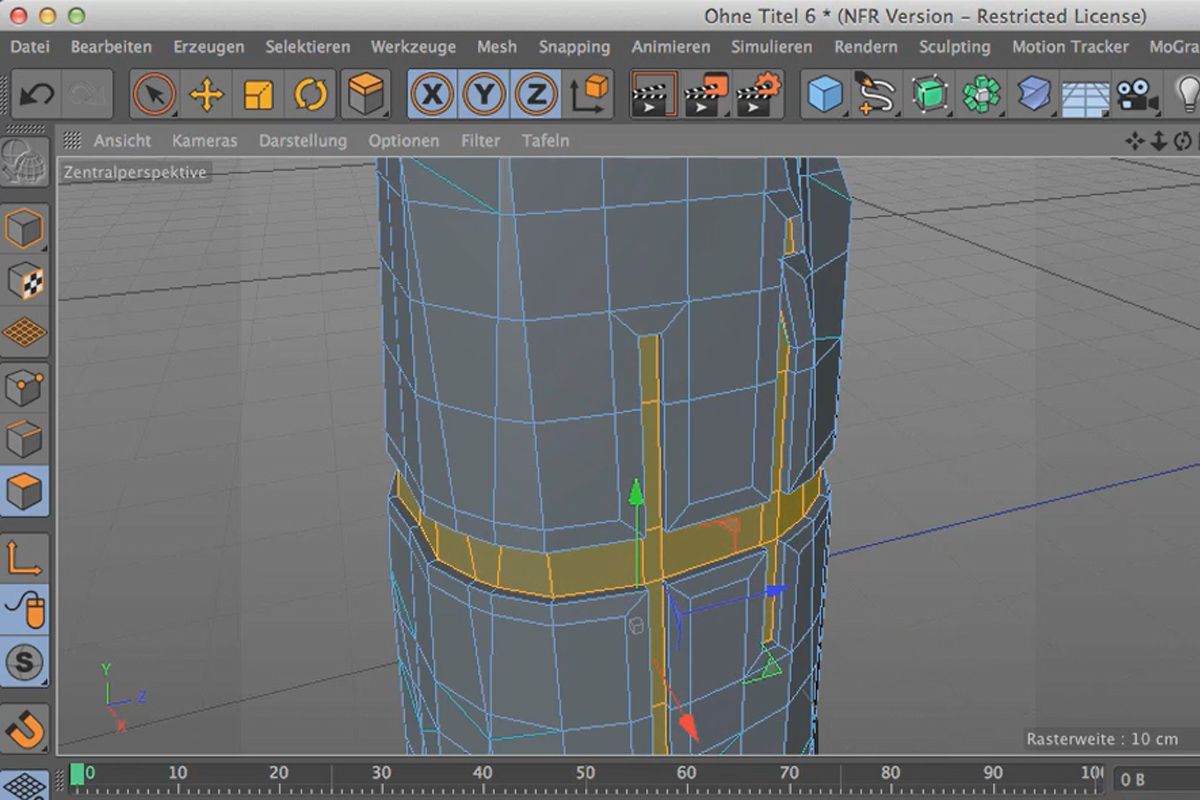This screenshot has width=1200, height=800.
Task: Open the green subdivision surface generators palette
Action: pos(929,95)
